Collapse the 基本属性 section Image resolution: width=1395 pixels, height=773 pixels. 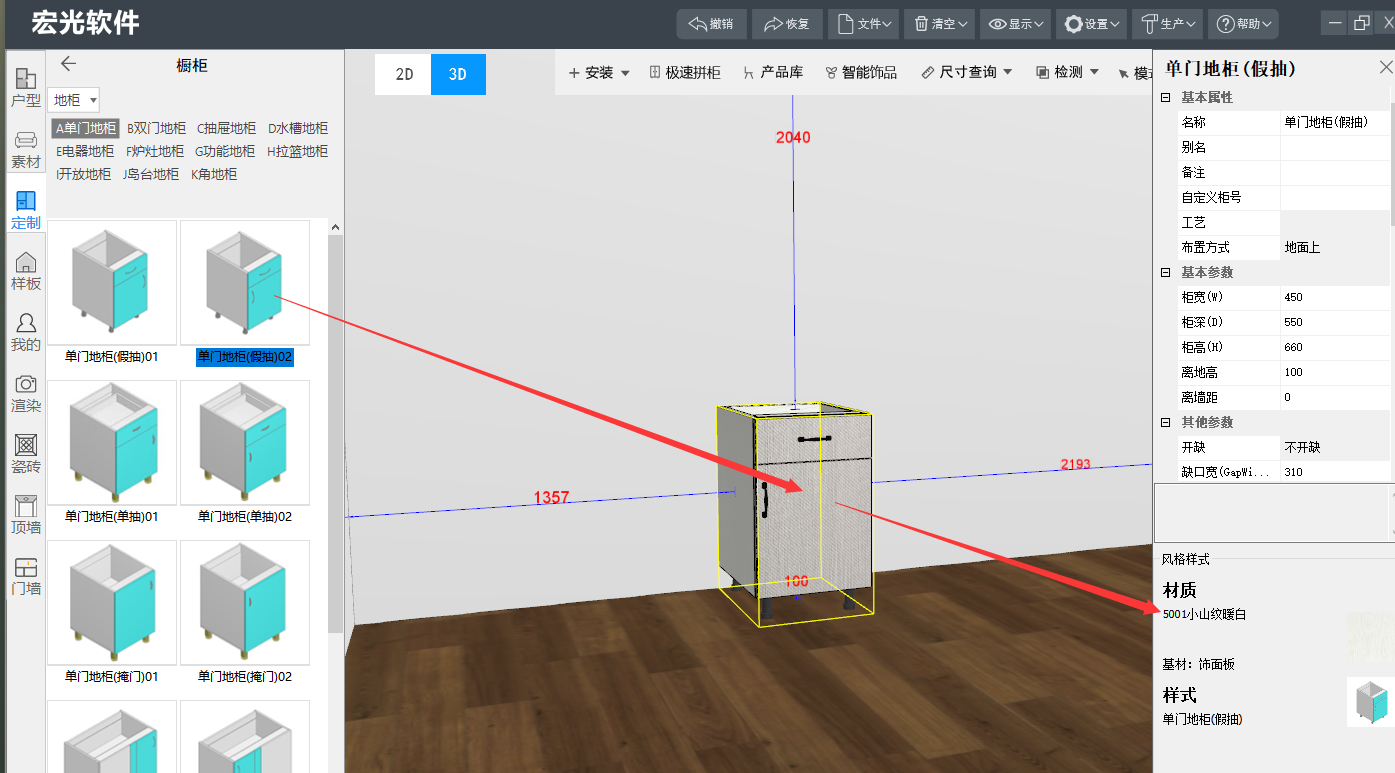(x=1165, y=97)
